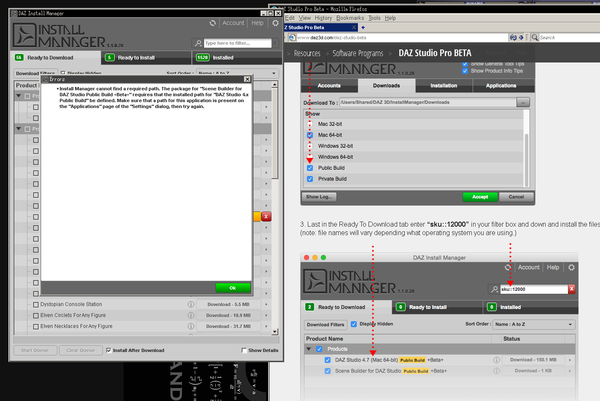Toggle Mac 64-bit checkbox in web page screenshot
Screen dimensions: 600x401
(310, 135)
